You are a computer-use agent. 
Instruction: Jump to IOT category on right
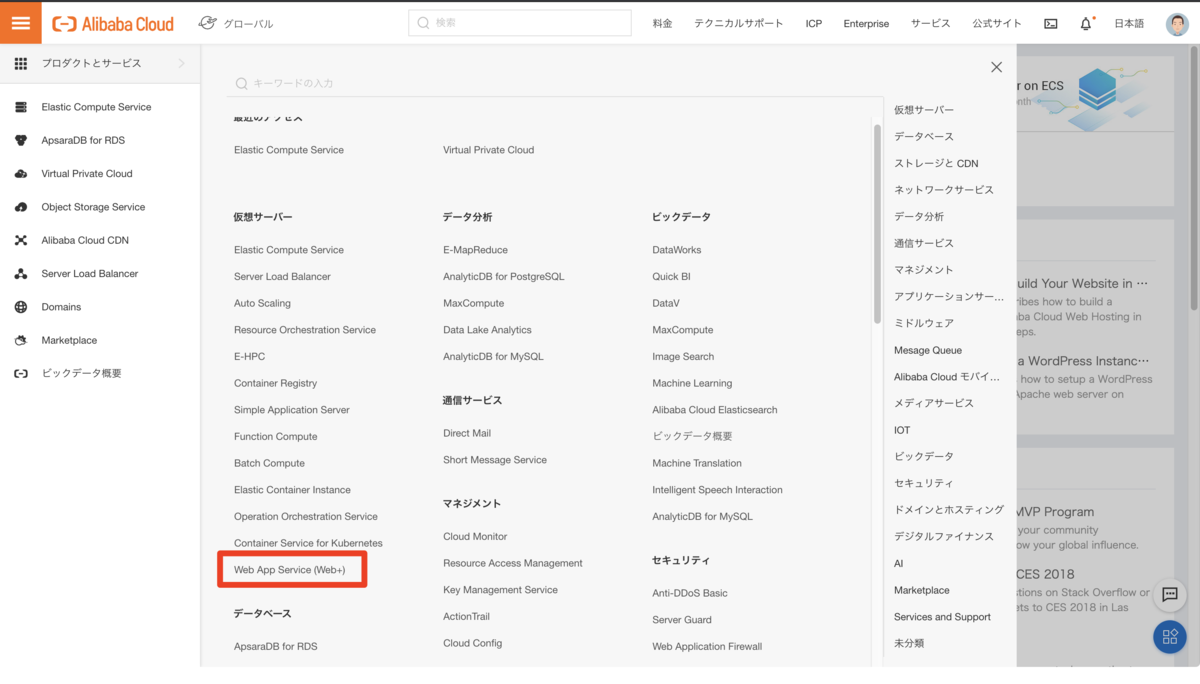tap(902, 430)
